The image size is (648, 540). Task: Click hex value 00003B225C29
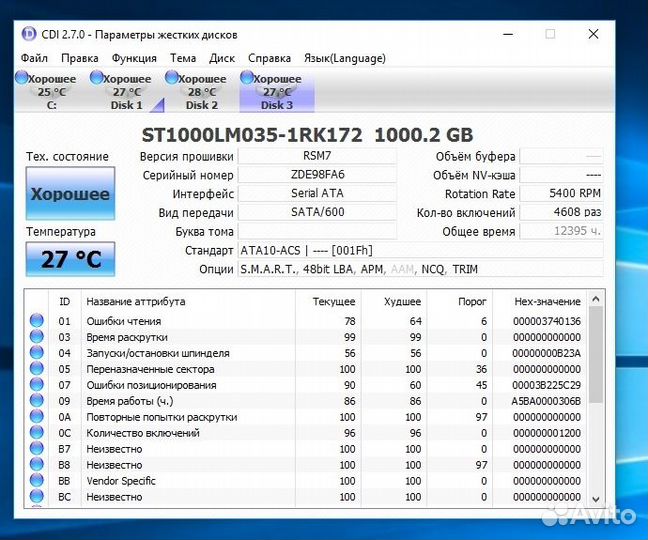(x=546, y=385)
